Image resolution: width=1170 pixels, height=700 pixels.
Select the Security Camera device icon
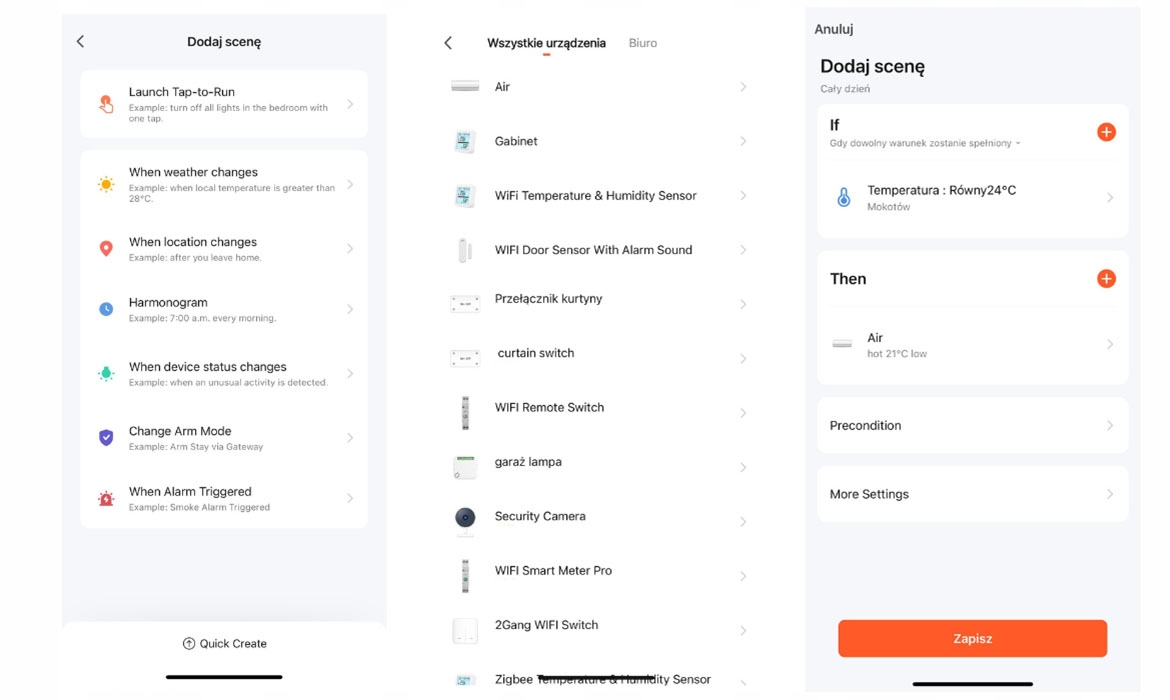pyautogui.click(x=464, y=519)
